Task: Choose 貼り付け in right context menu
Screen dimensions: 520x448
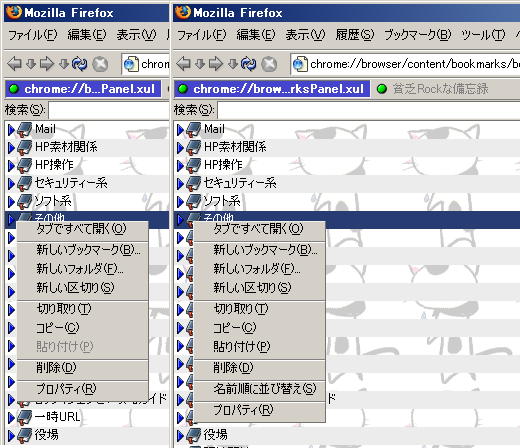Action: 259,347
